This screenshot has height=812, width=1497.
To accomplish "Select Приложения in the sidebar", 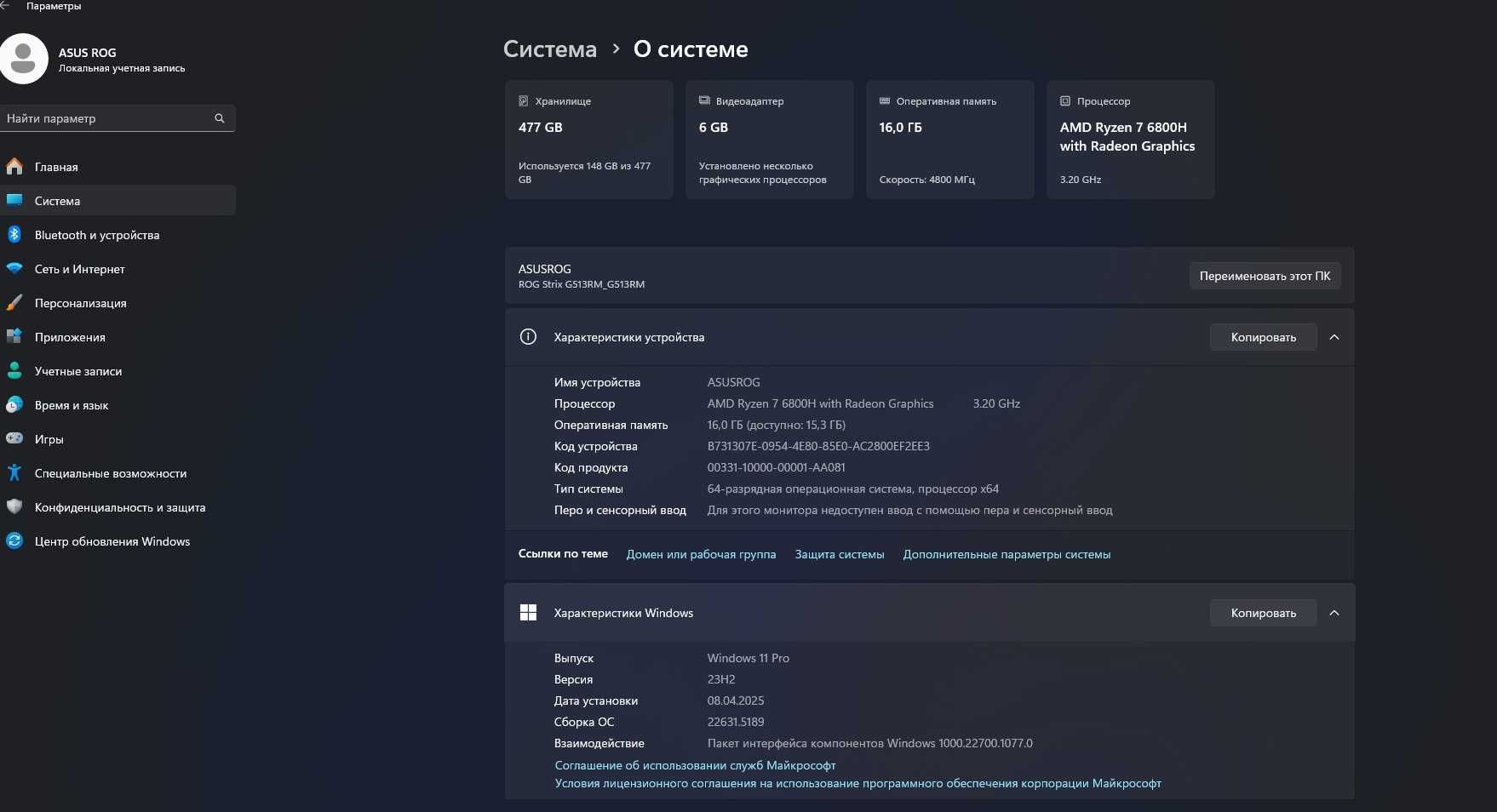I will point(118,337).
